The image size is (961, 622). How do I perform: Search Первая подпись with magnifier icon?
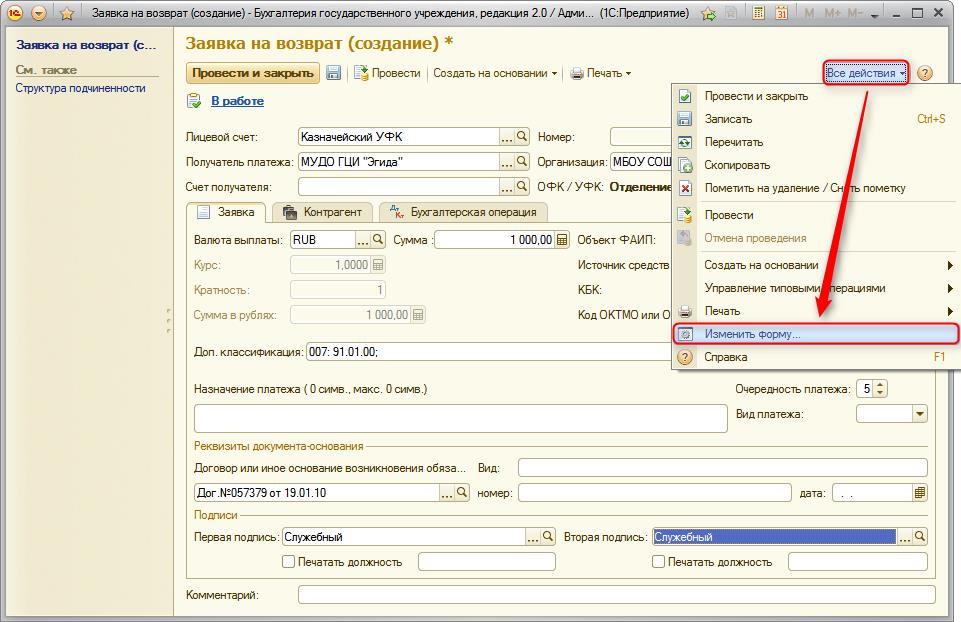[x=548, y=537]
